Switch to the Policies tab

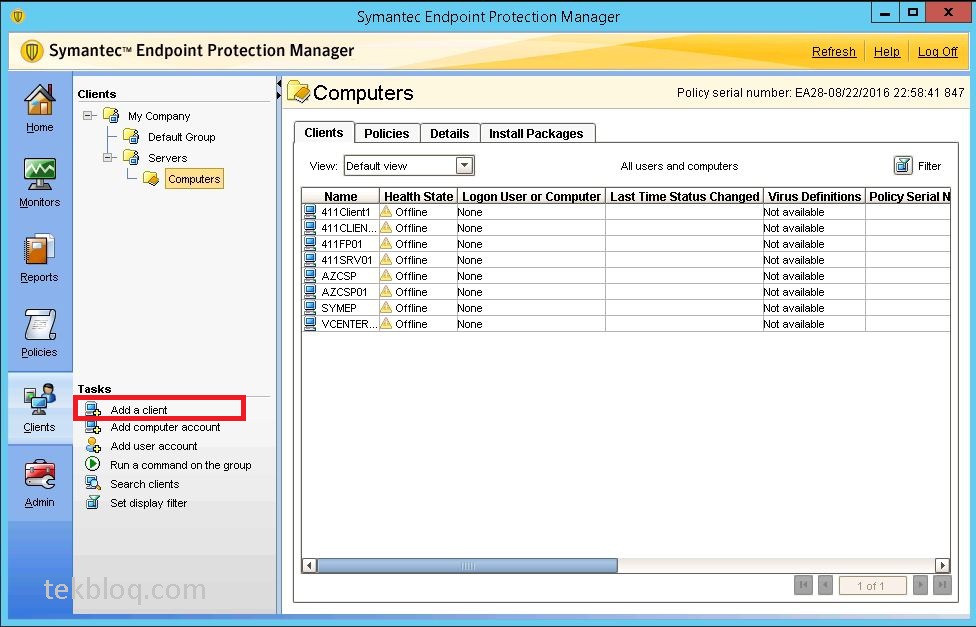click(387, 133)
